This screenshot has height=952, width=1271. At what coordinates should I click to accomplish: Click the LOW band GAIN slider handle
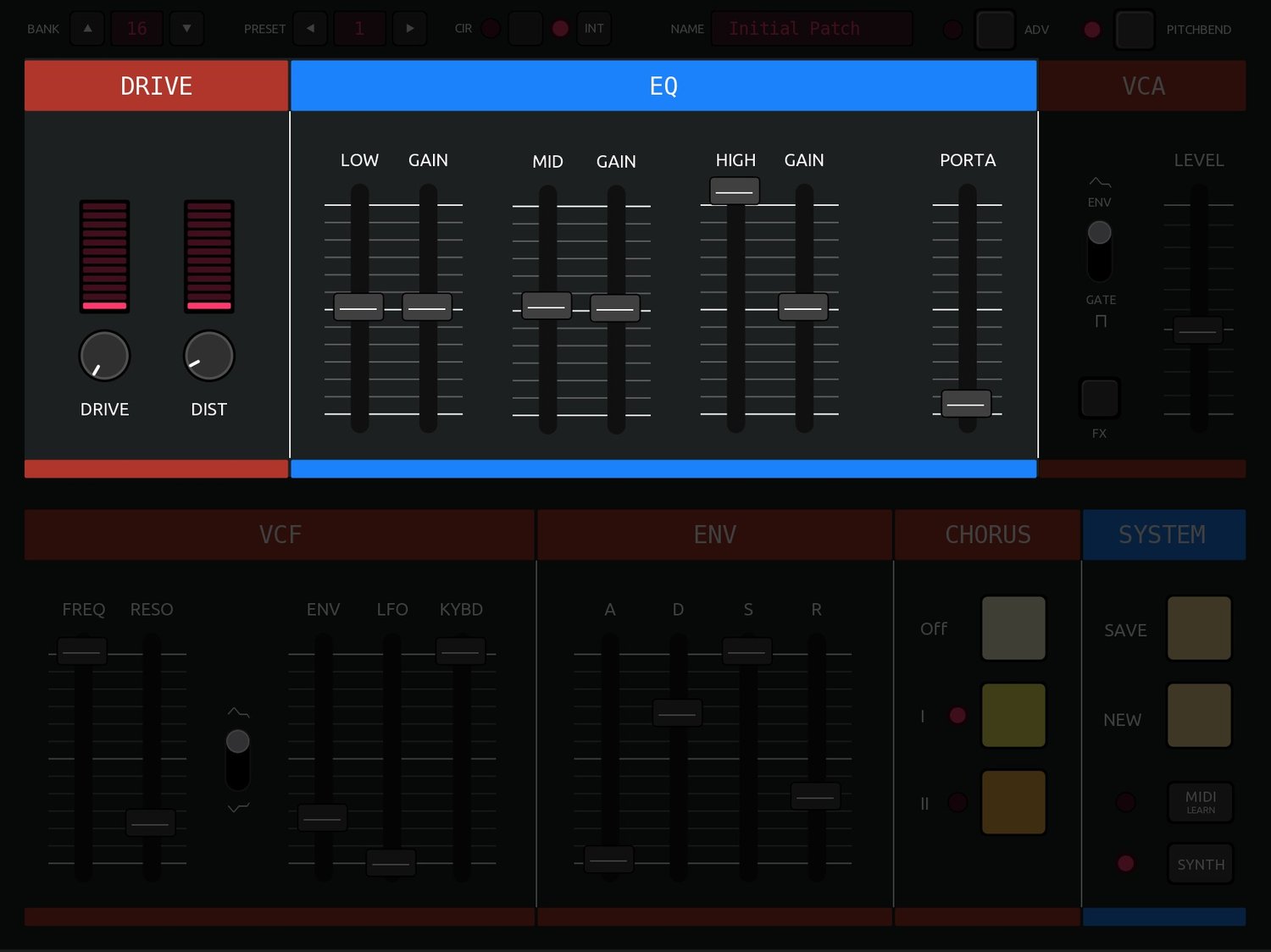click(x=427, y=307)
